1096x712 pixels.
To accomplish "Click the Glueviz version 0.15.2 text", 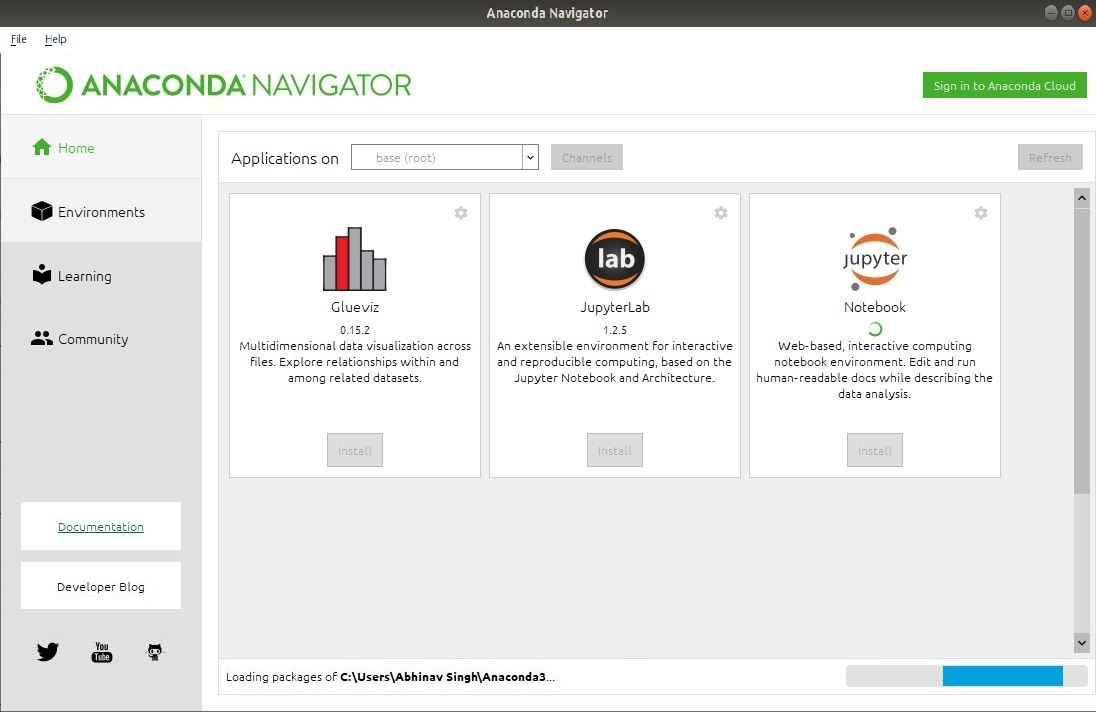I will (x=354, y=330).
